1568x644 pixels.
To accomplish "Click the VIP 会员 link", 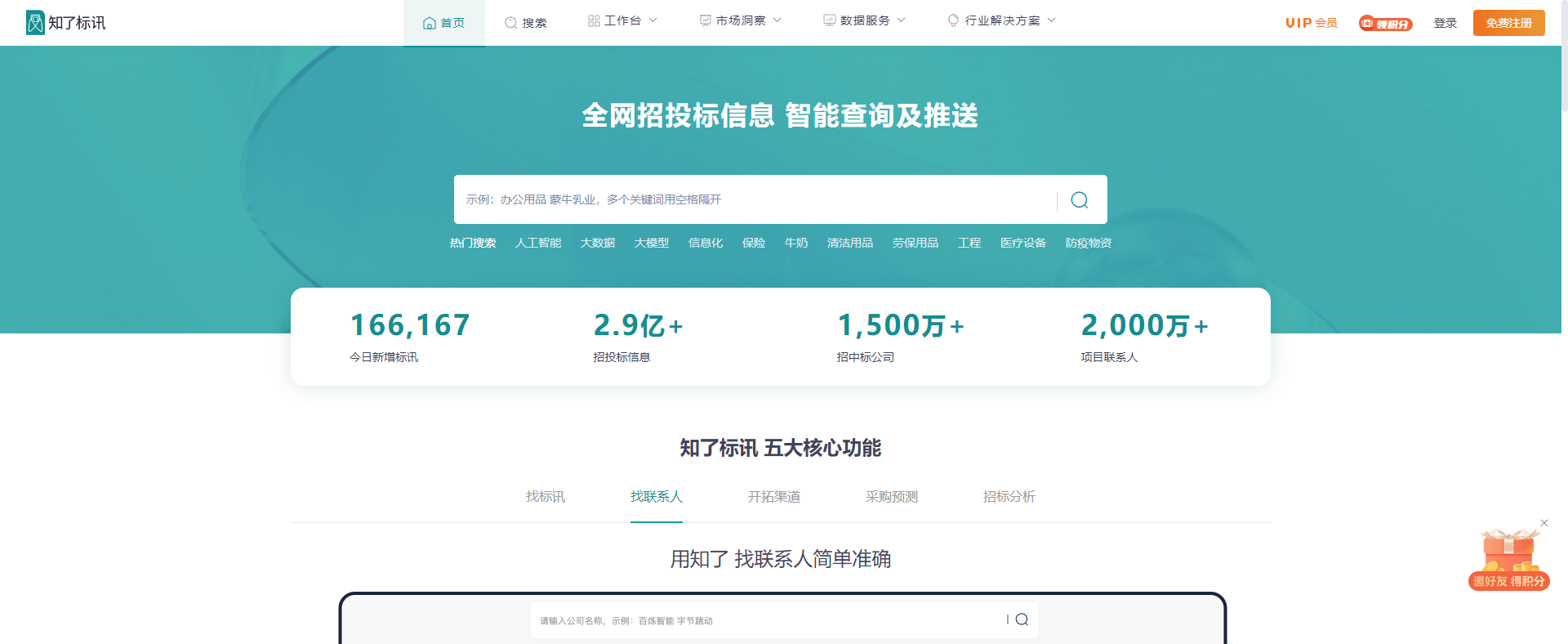I will [x=1312, y=23].
